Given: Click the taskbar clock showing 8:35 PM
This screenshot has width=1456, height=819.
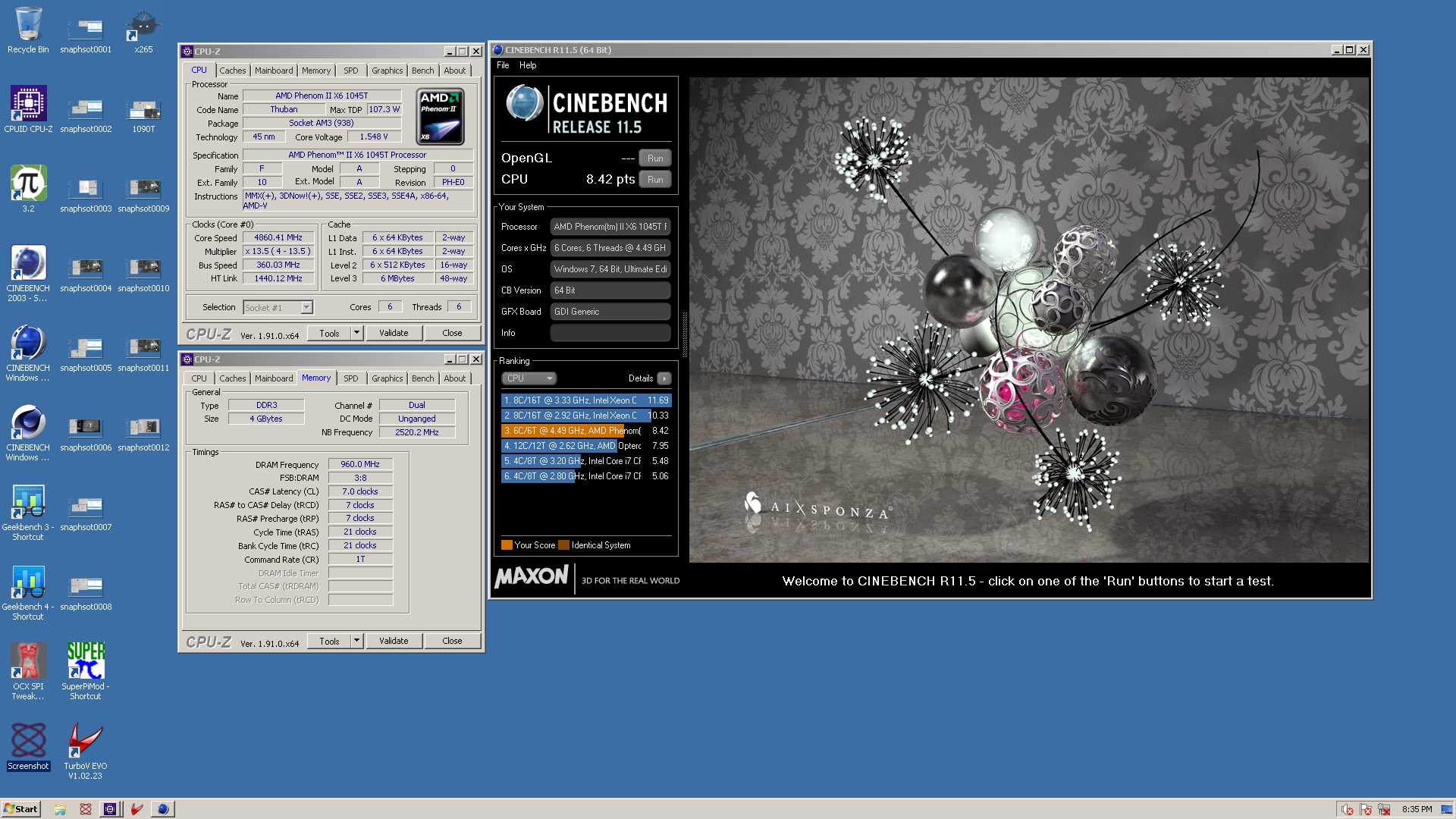Looking at the screenshot, I should 1417,809.
